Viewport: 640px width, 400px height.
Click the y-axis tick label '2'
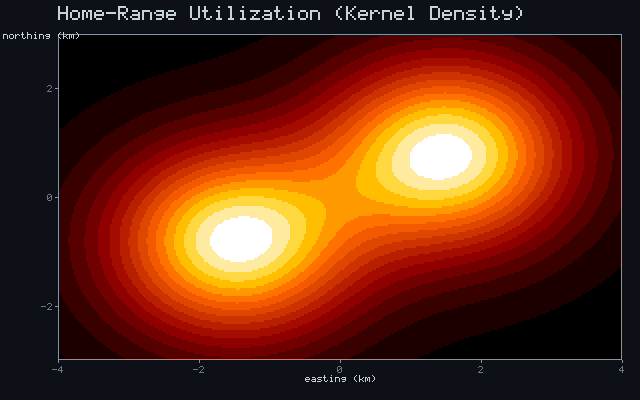tap(49, 89)
